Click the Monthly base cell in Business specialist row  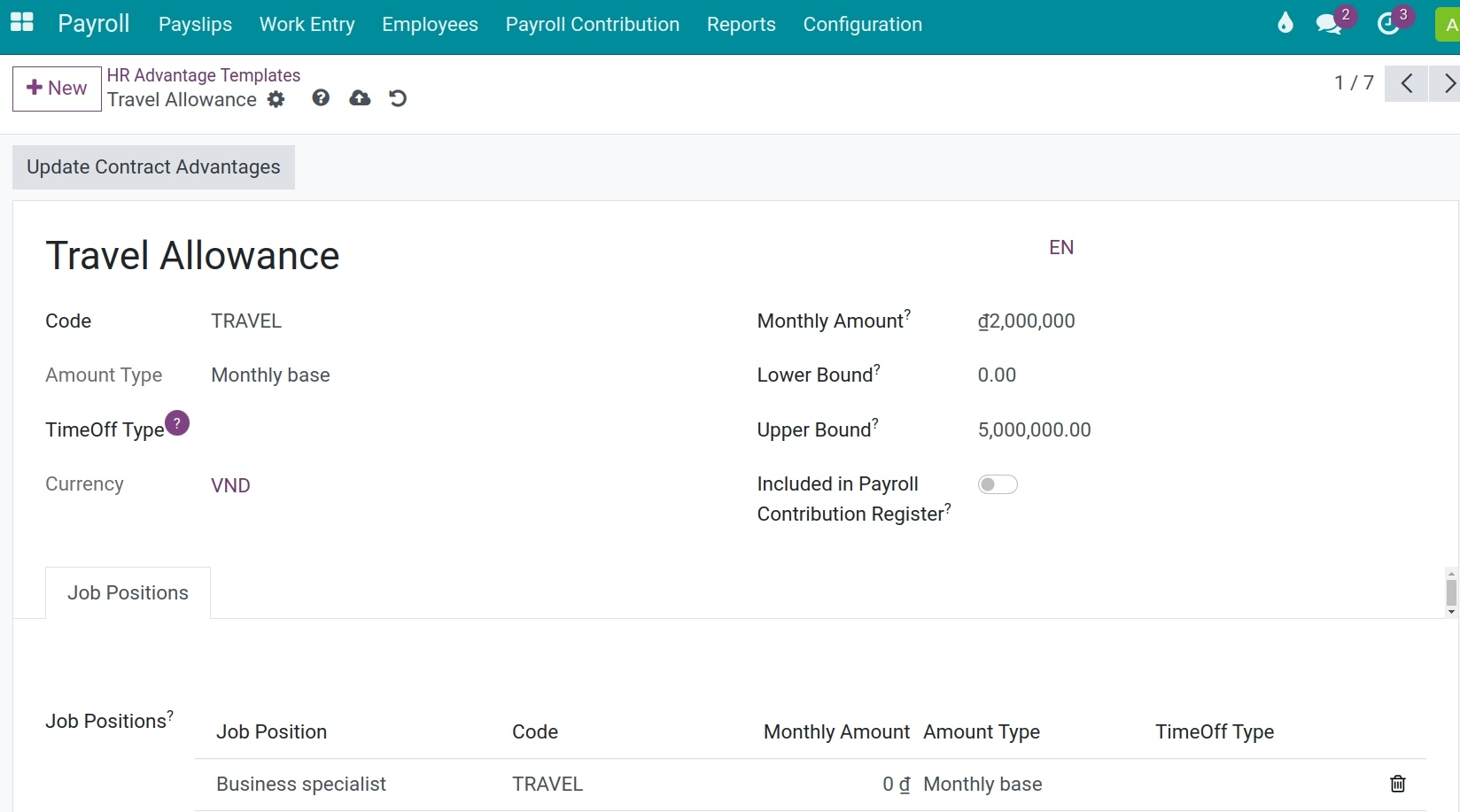coord(982,785)
